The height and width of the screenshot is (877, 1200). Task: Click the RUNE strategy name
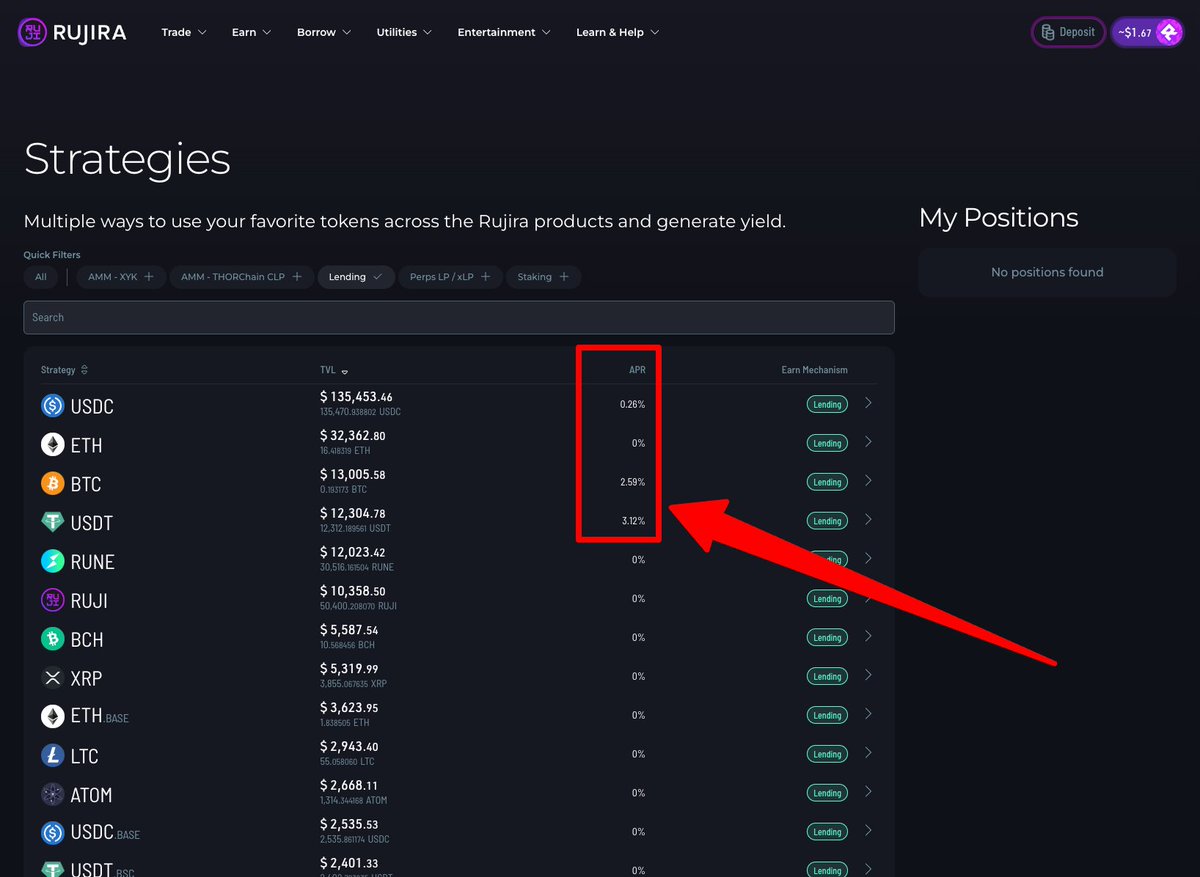[x=93, y=562]
